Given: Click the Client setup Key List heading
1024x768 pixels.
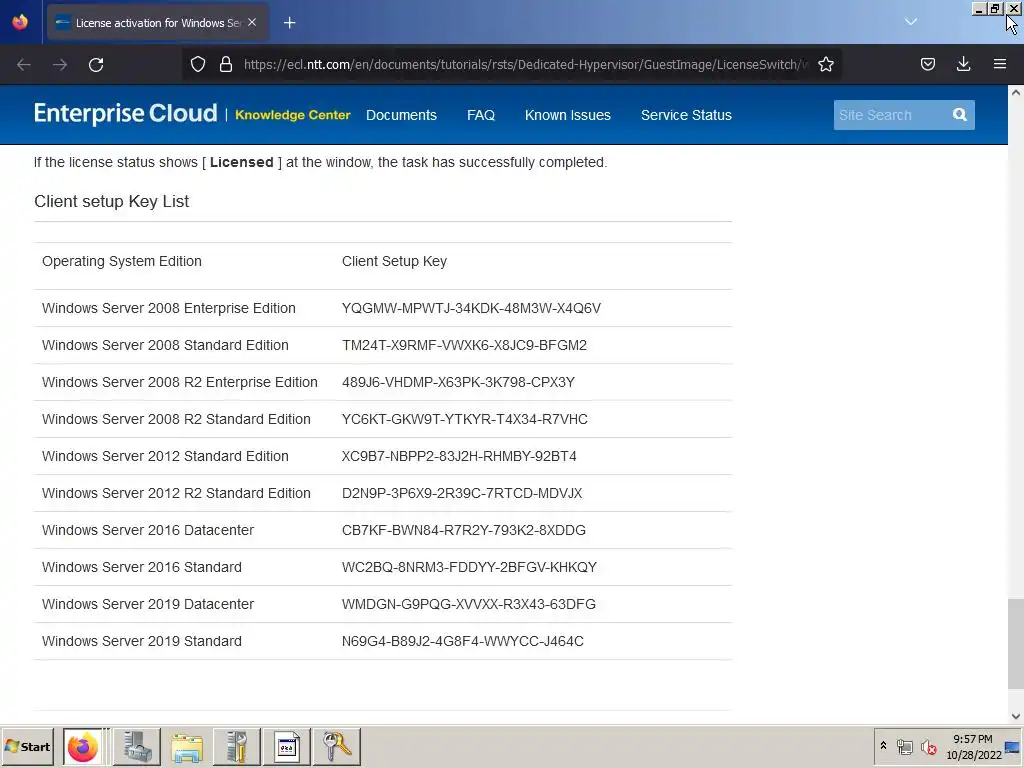Looking at the screenshot, I should [x=112, y=201].
